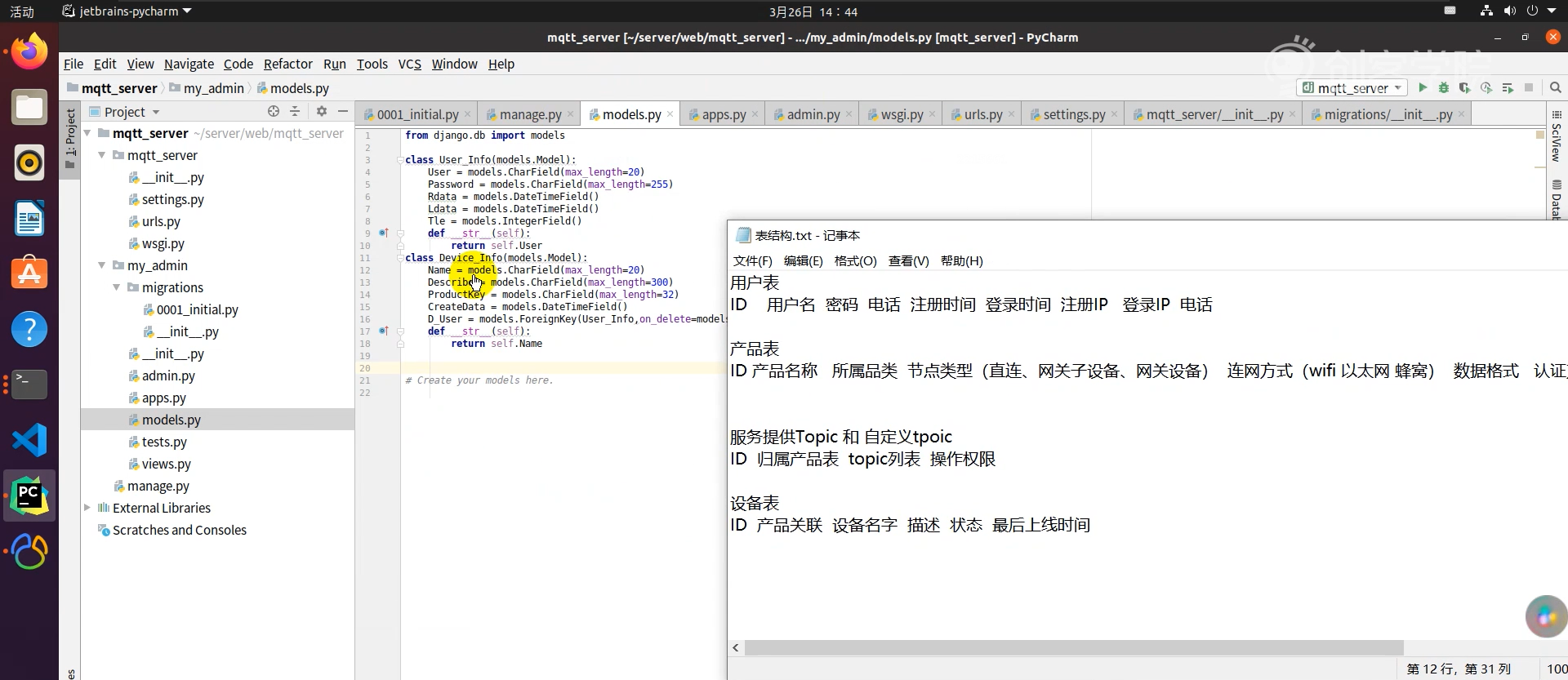Collapse my_admin folder
Screen dimensions: 1568x680
(x=102, y=265)
